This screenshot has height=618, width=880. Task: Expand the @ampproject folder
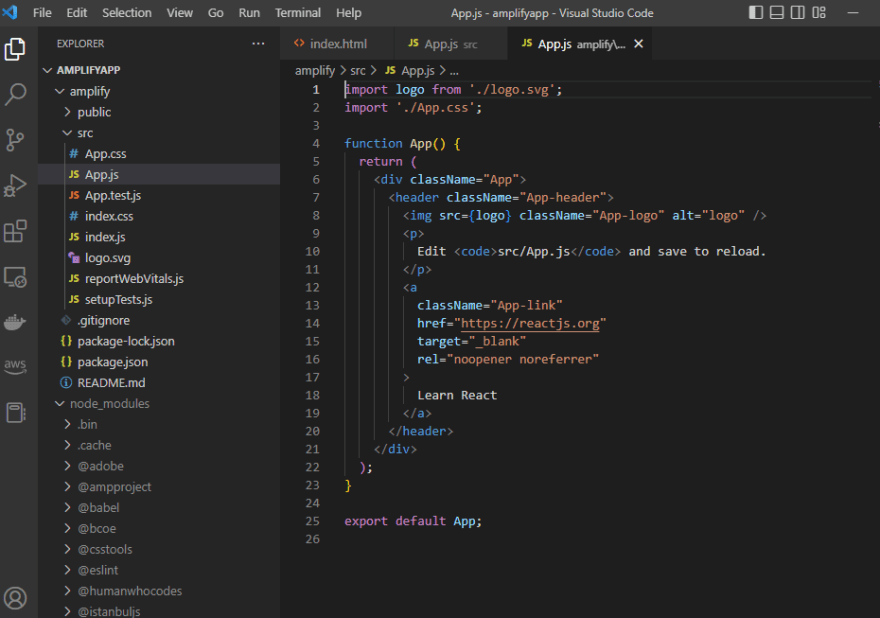159,487
